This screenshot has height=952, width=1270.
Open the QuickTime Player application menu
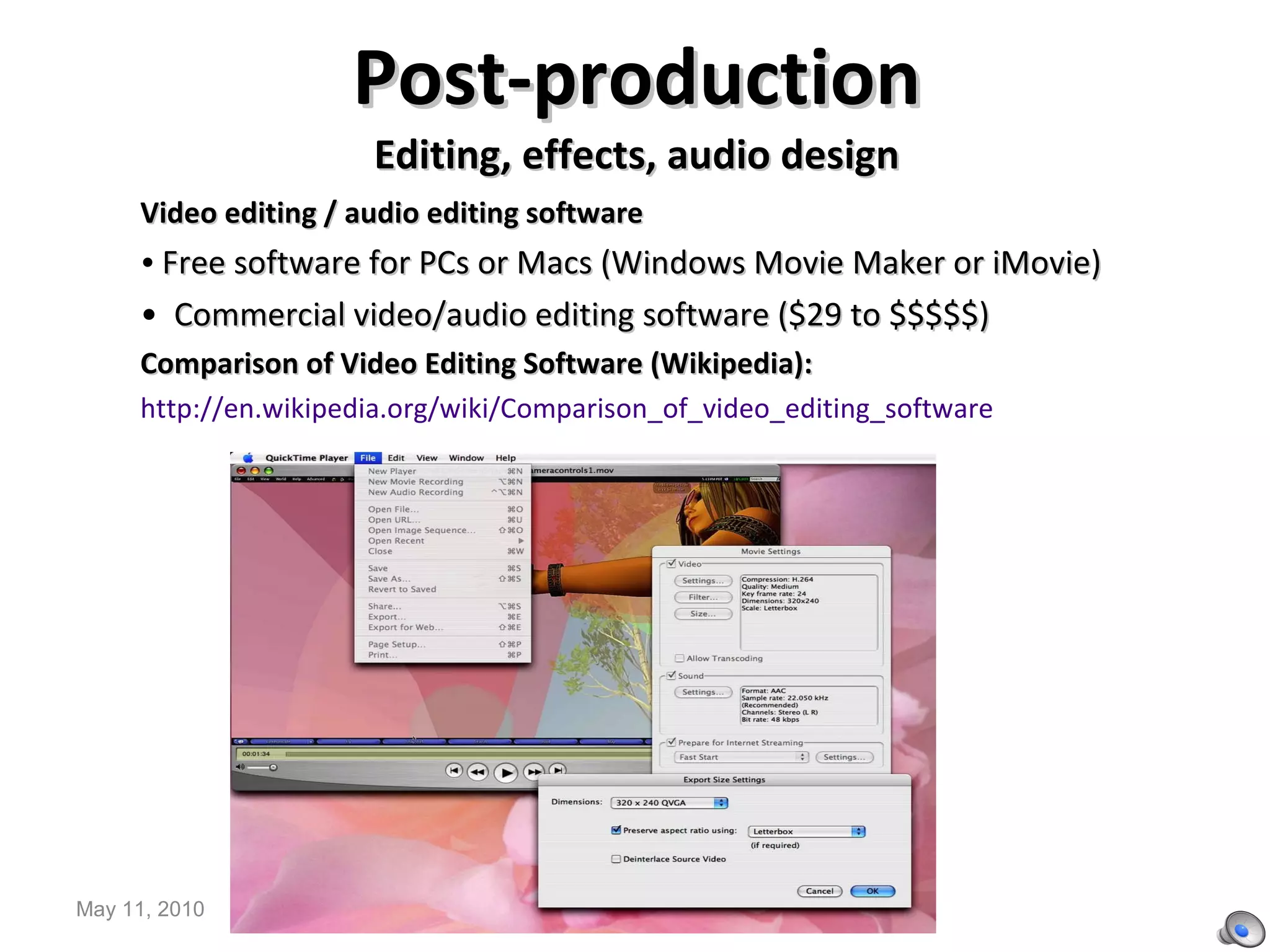click(x=306, y=458)
